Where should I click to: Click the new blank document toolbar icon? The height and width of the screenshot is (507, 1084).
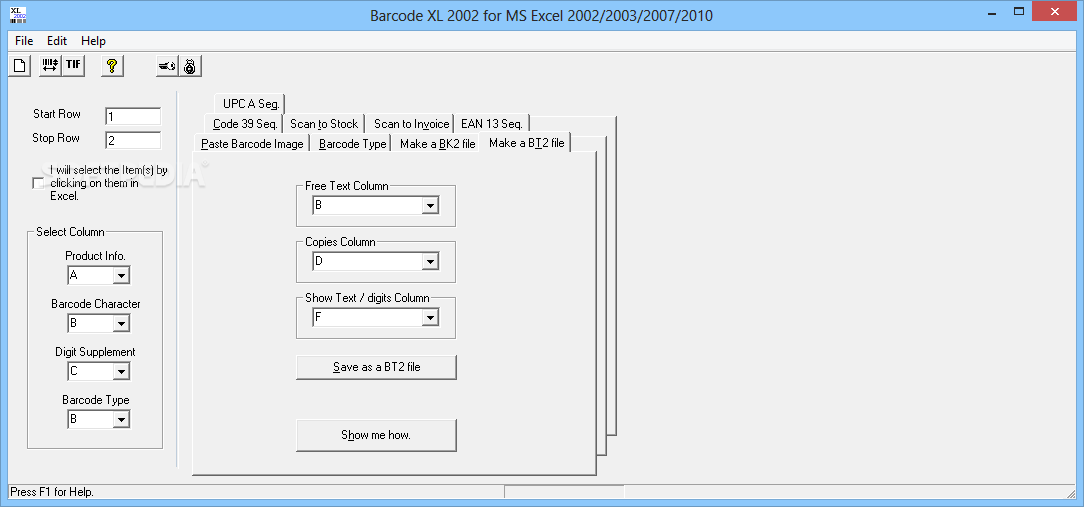[20, 66]
